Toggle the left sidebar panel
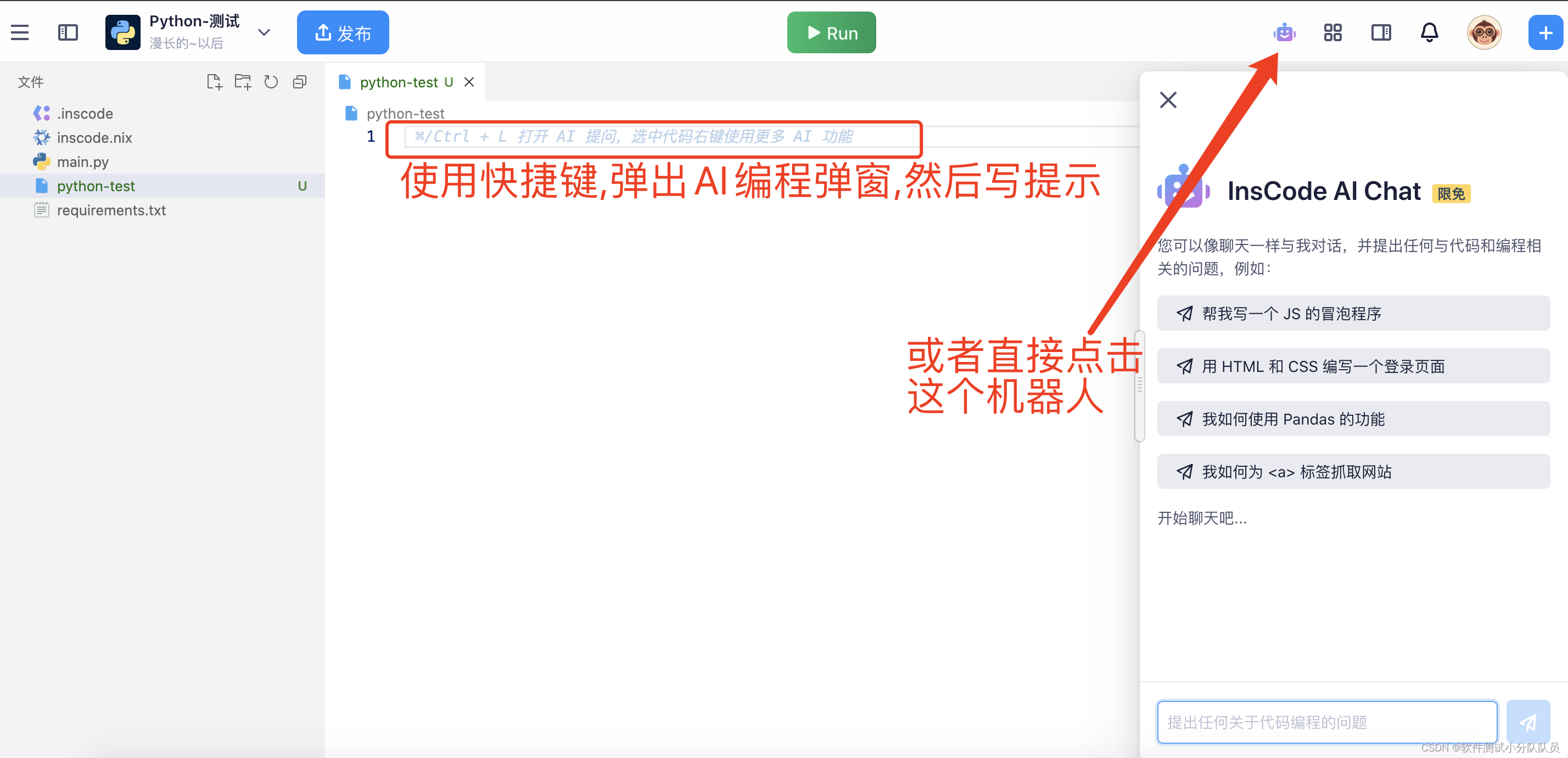 coord(68,32)
